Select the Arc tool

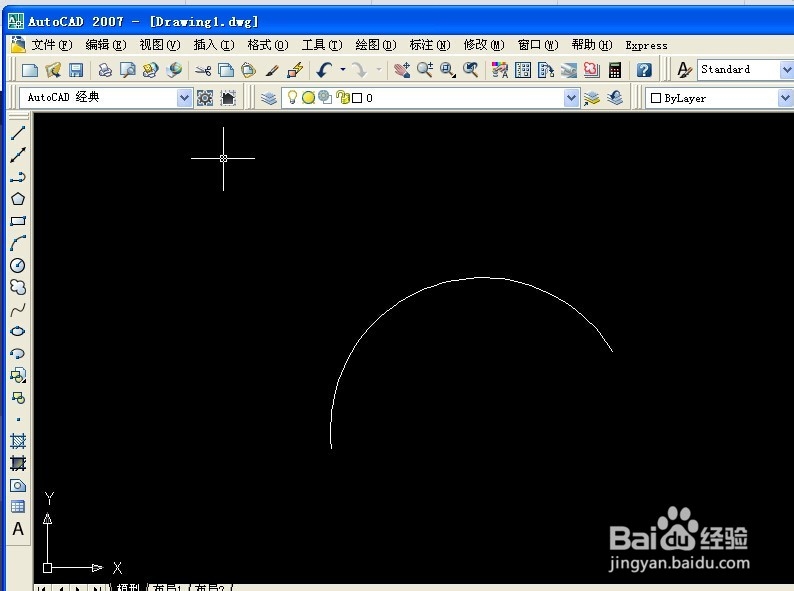point(18,243)
